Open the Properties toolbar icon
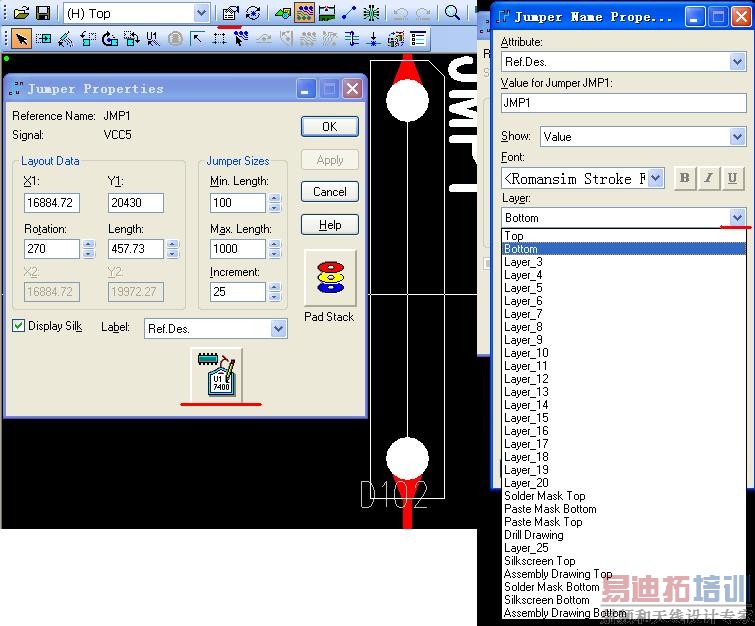755x626 pixels. pos(231,13)
